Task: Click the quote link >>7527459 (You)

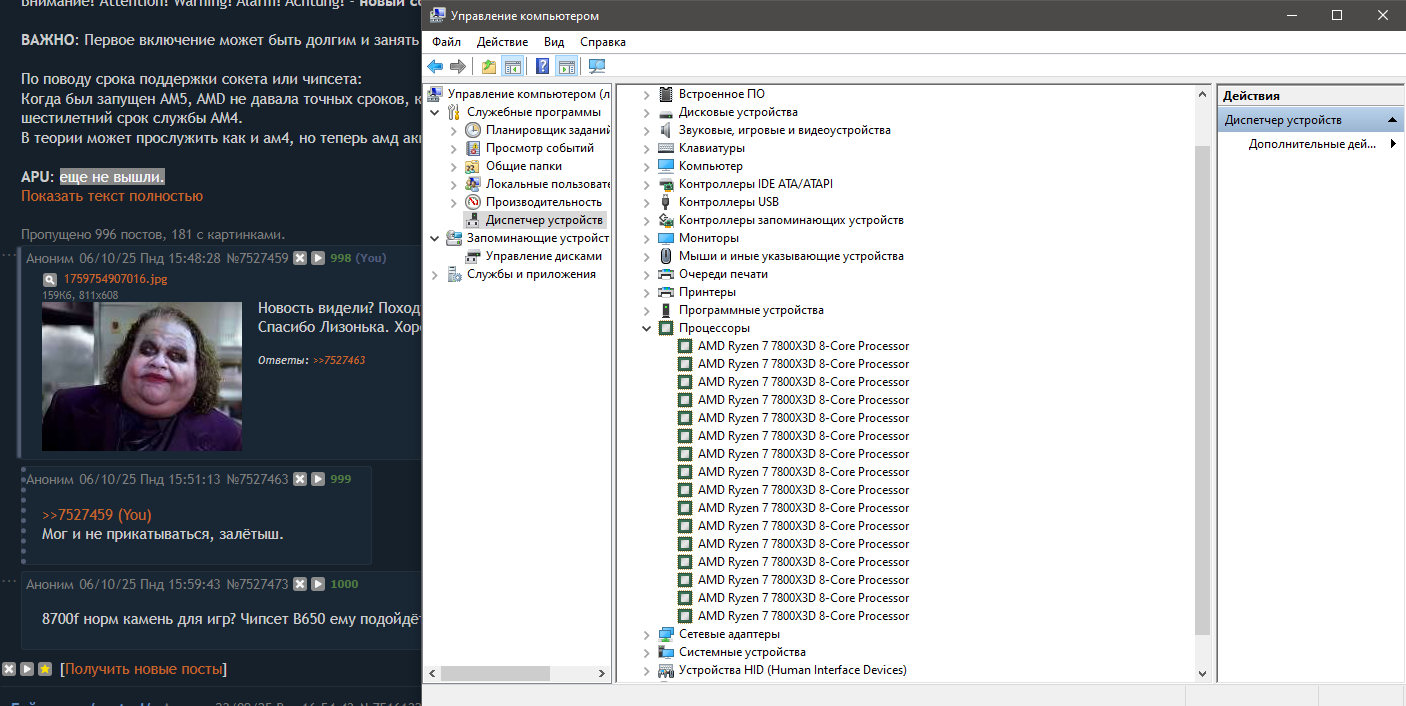Action: click(x=97, y=515)
